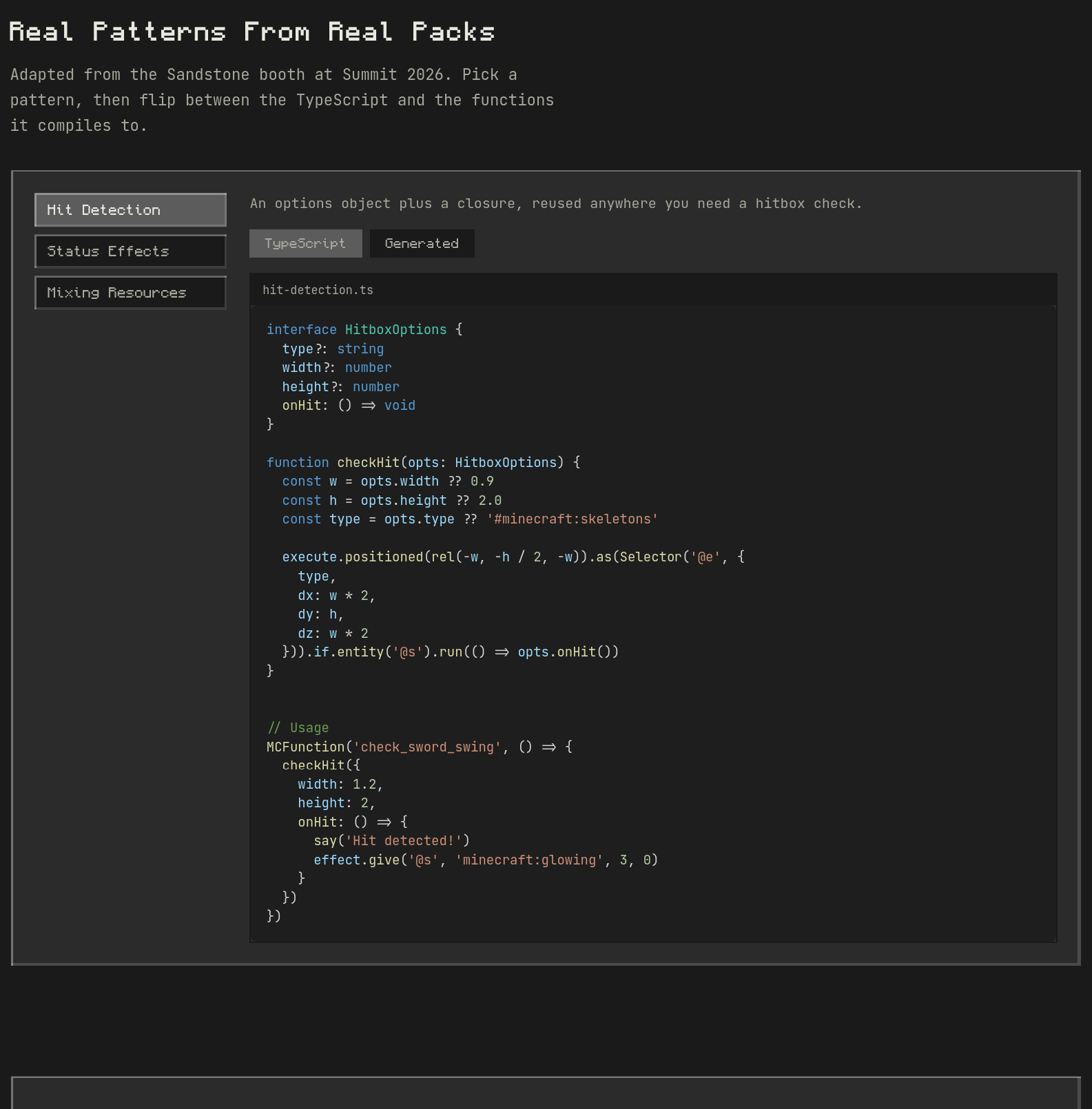The image size is (1092, 1109).
Task: Click the 'height?: number' interface line
Action: [x=341, y=387]
